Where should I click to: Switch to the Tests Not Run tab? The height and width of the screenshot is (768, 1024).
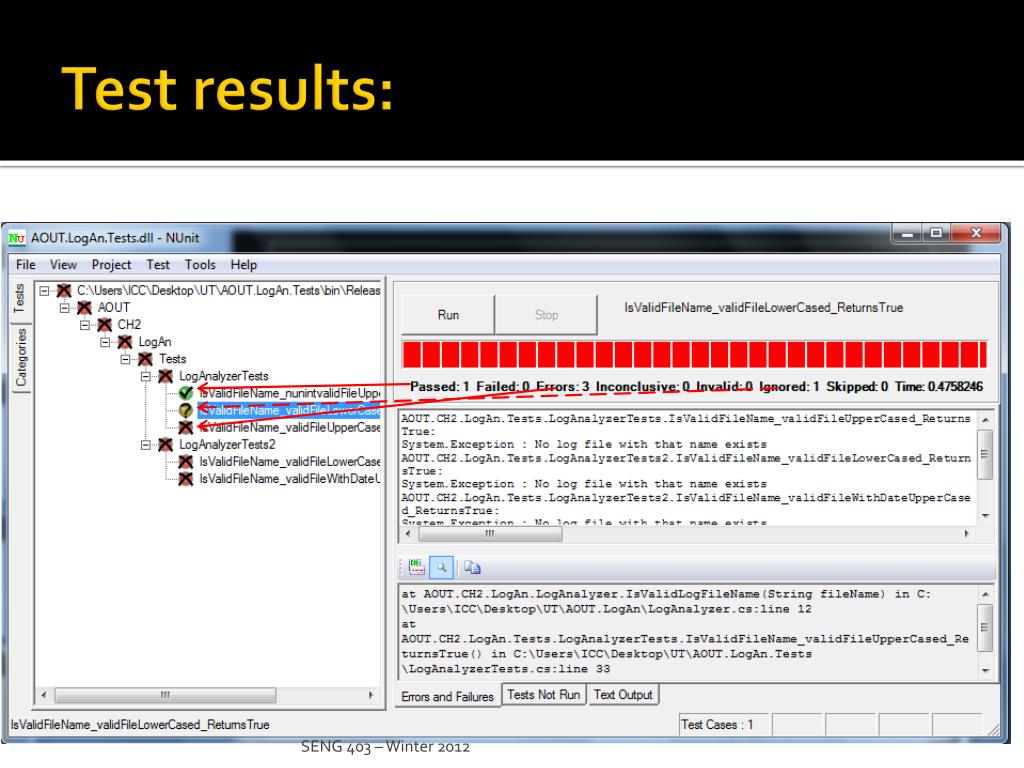(543, 695)
